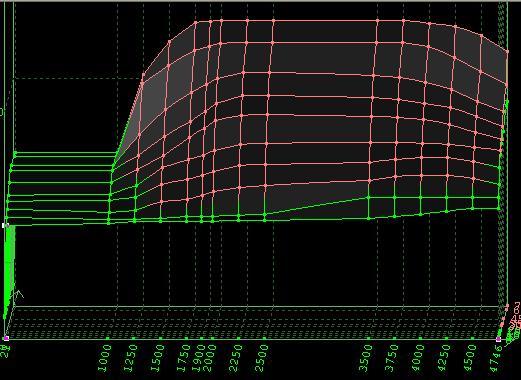Image resolution: width=521 pixels, height=380 pixels.
Task: Click the 4500 axis label
Action: [x=470, y=358]
